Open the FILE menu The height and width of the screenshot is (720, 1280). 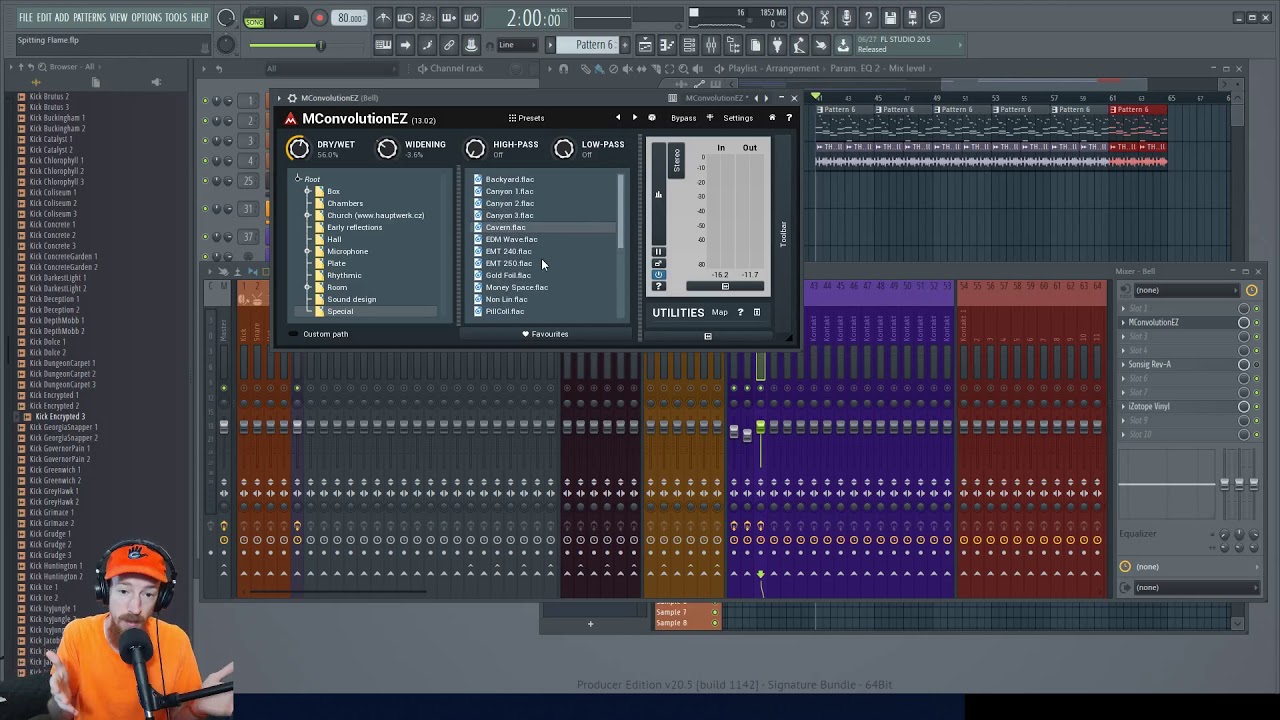point(25,17)
